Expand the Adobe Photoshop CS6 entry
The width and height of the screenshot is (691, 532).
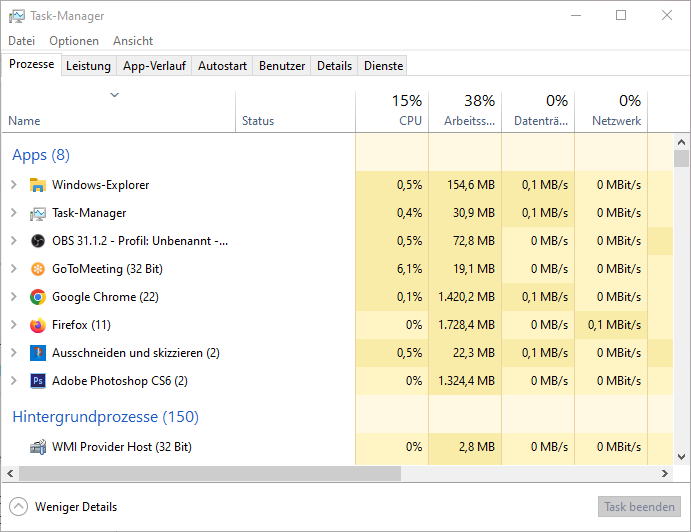[13, 381]
